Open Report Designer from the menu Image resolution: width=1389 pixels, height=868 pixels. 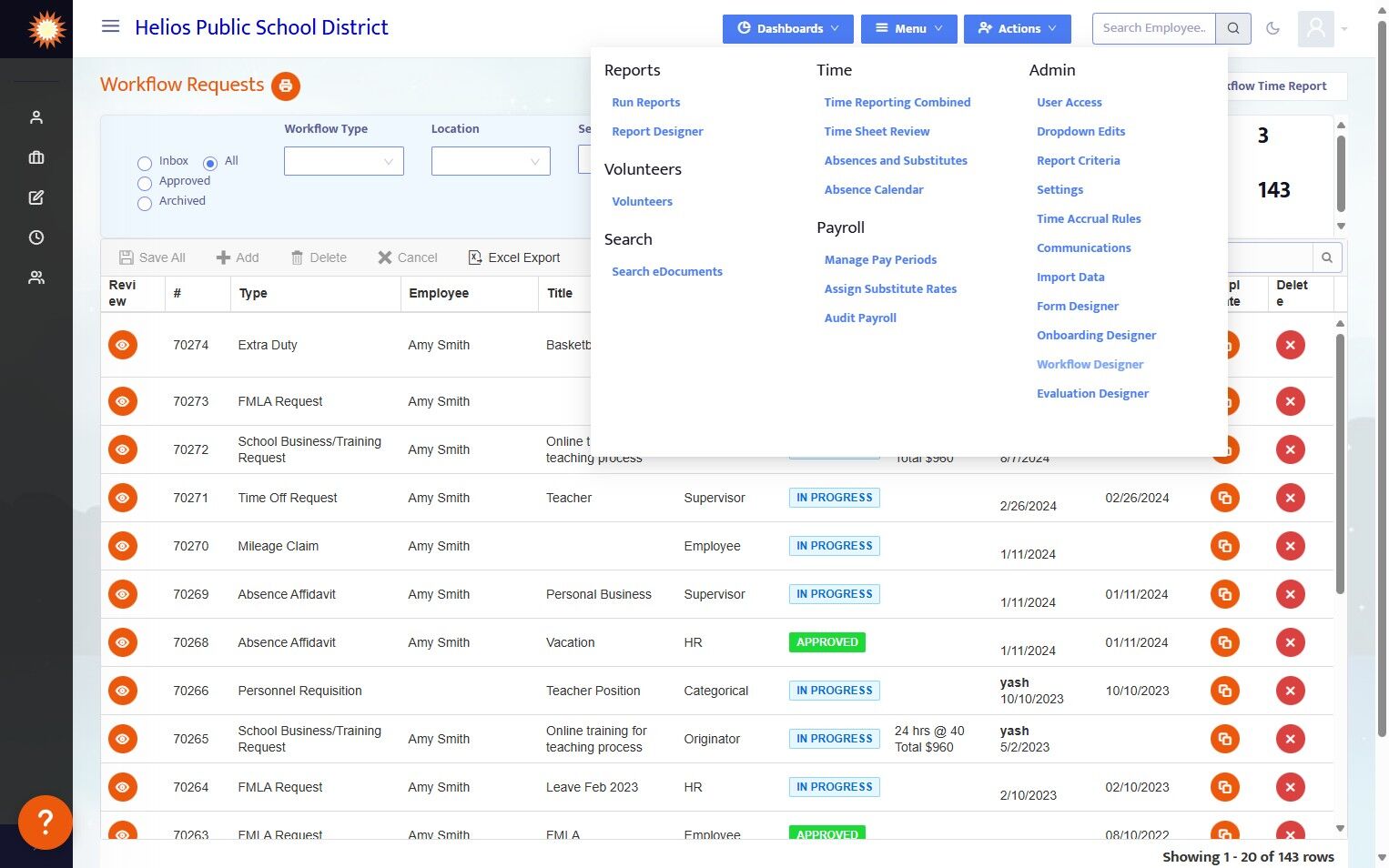(658, 132)
